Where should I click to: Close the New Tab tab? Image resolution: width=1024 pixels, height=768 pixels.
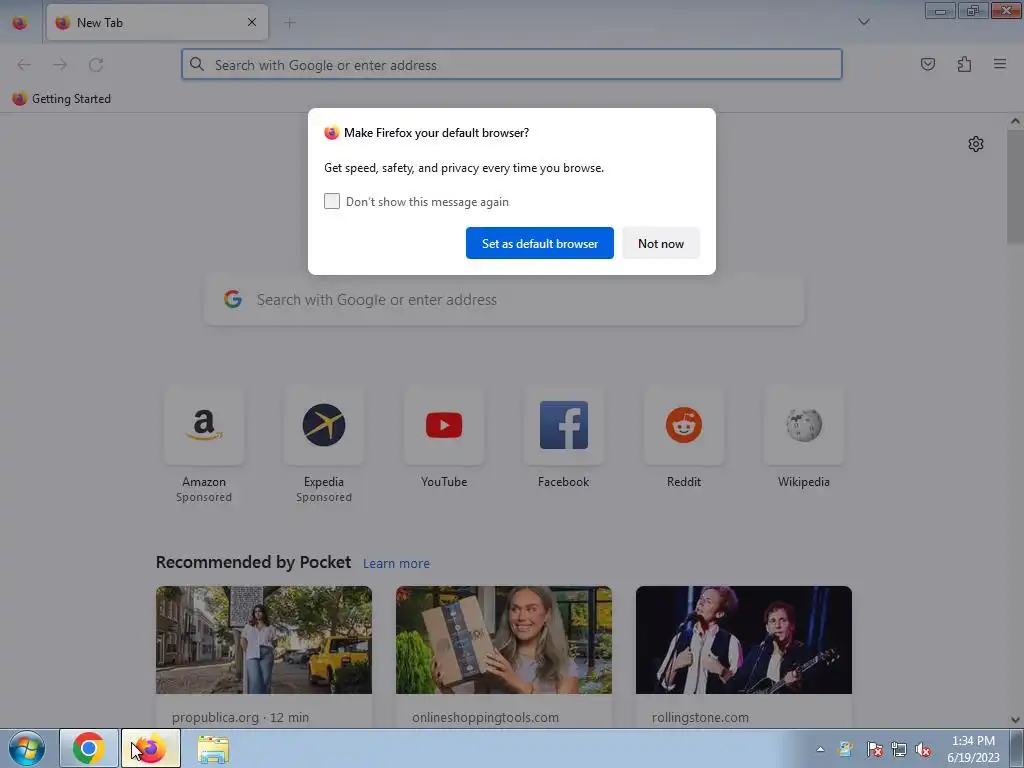point(251,22)
